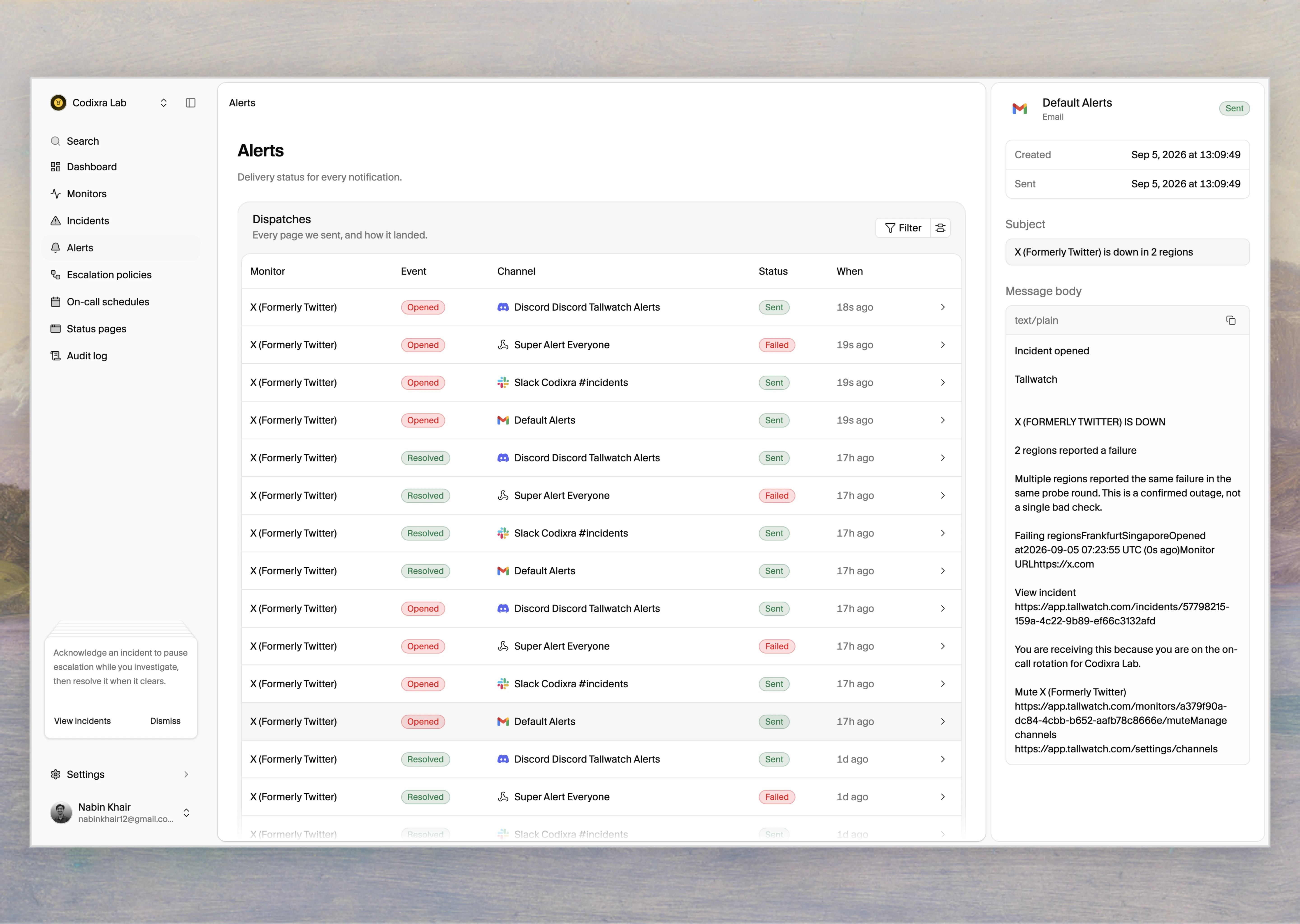Expand the 1d ago Discord row chevron
The height and width of the screenshot is (924, 1300).
coord(942,759)
